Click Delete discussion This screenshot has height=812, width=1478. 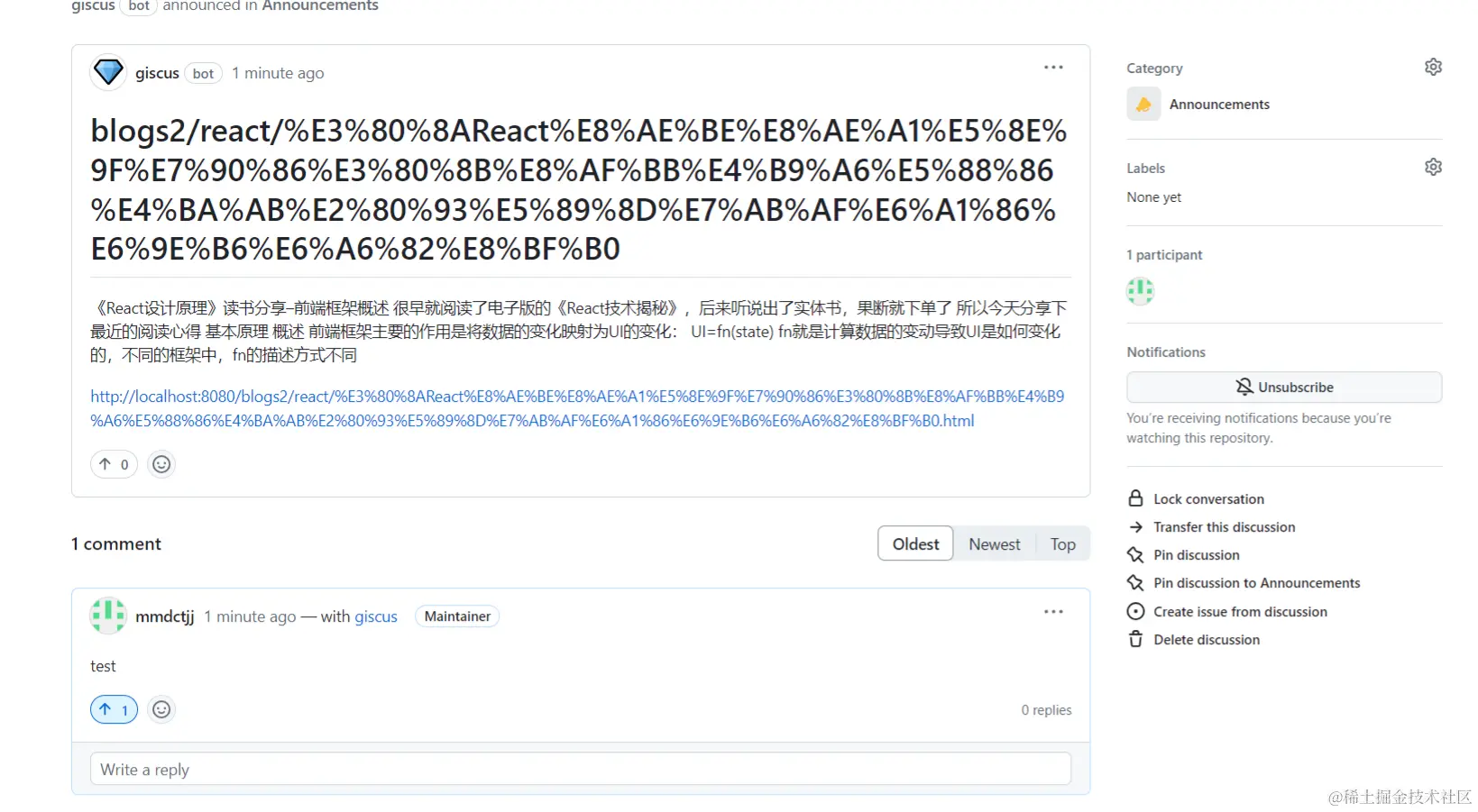[x=1207, y=639]
